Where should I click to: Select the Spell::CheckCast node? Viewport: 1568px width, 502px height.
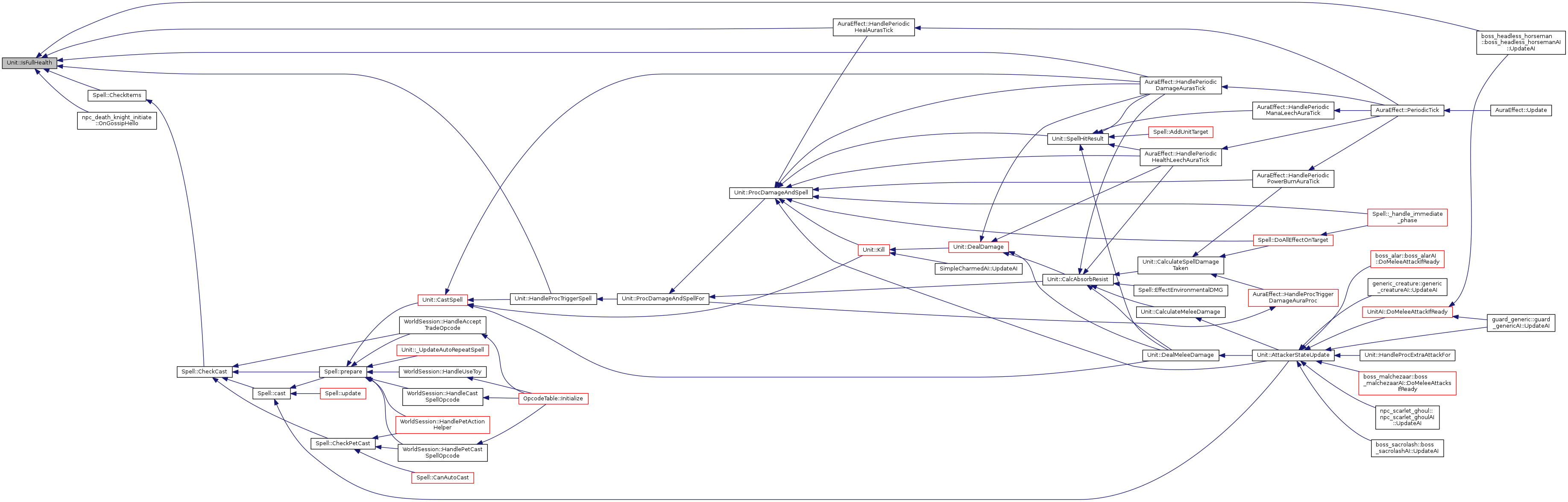point(204,372)
